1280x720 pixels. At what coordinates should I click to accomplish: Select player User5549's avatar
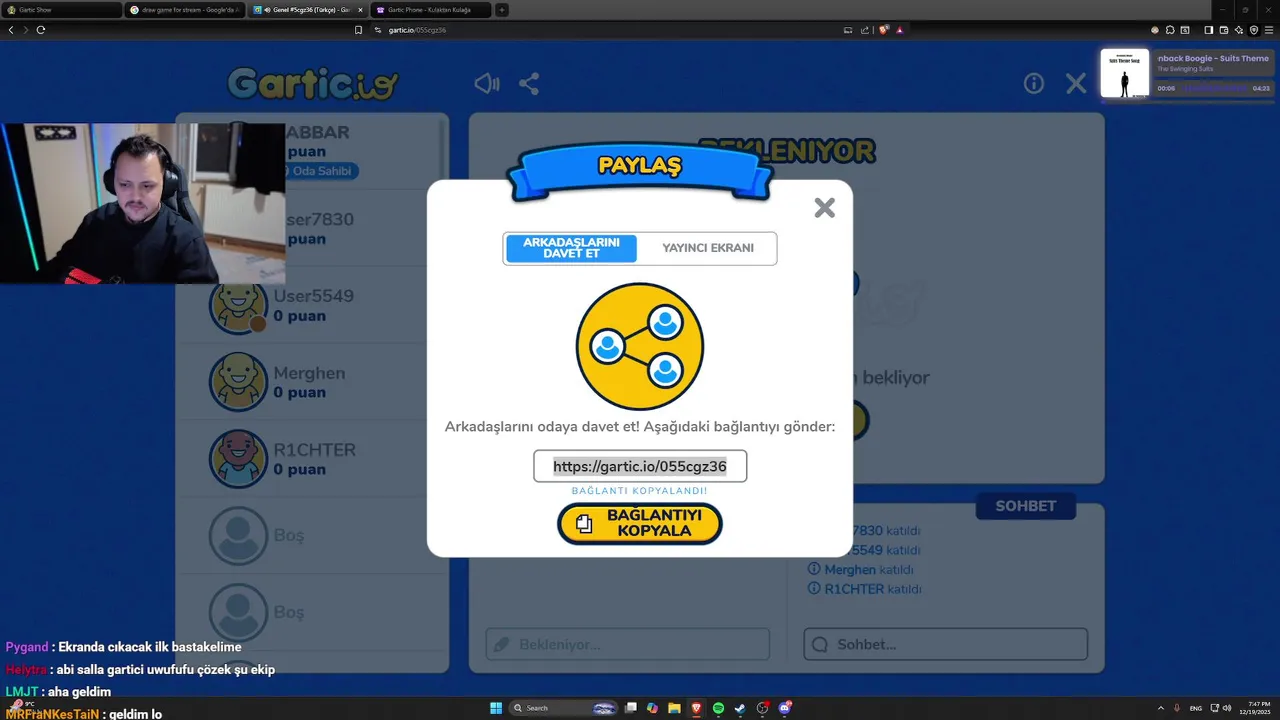pyautogui.click(x=238, y=305)
